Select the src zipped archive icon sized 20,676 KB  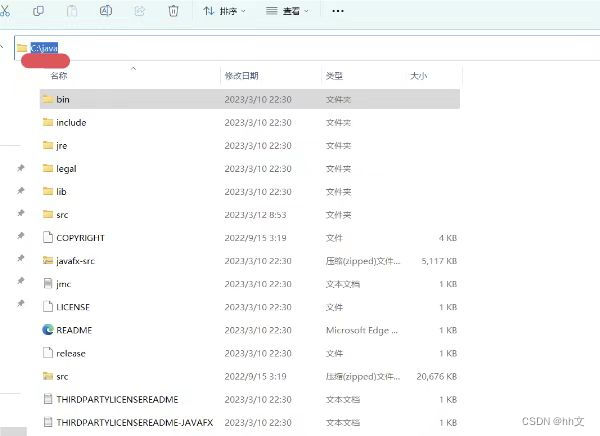(48, 376)
